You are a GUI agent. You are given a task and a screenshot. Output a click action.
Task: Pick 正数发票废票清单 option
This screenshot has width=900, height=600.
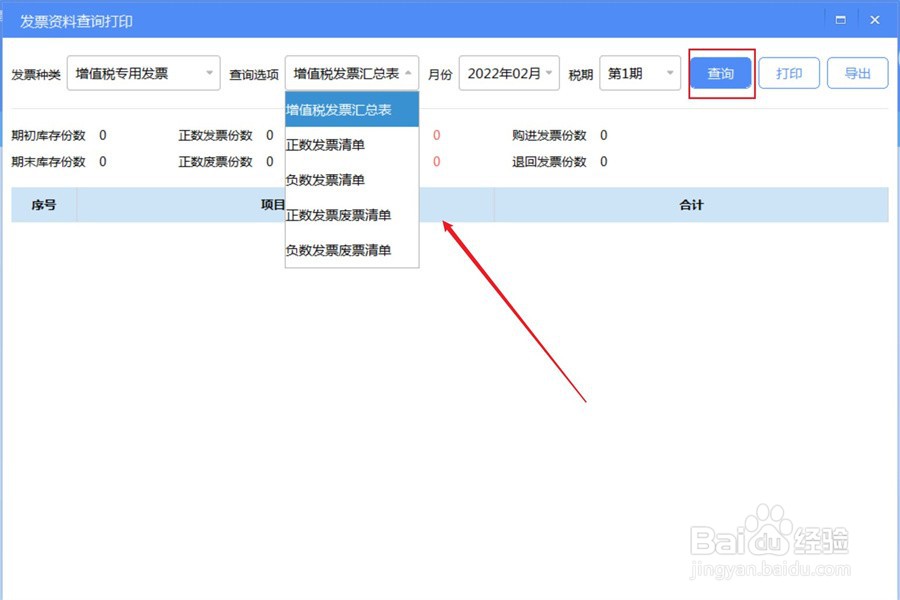pyautogui.click(x=352, y=215)
